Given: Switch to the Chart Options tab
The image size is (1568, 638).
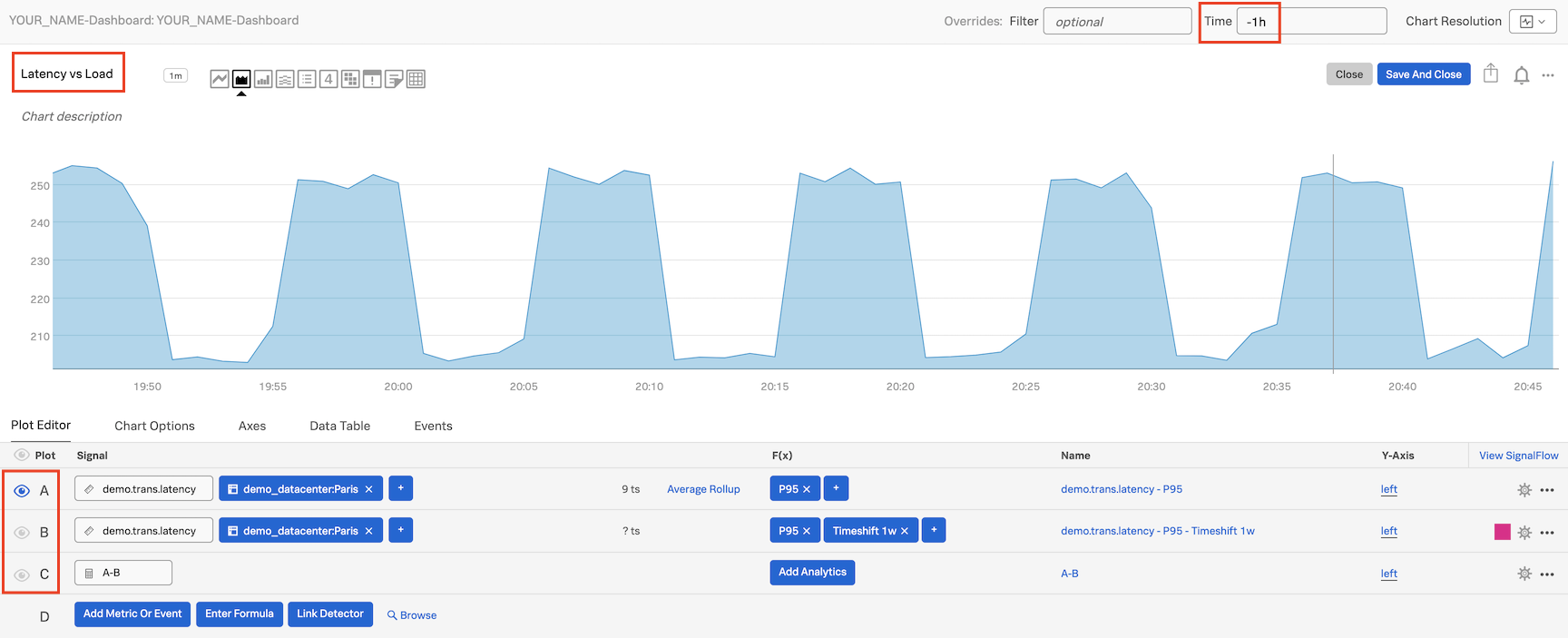Looking at the screenshot, I should coord(154,426).
